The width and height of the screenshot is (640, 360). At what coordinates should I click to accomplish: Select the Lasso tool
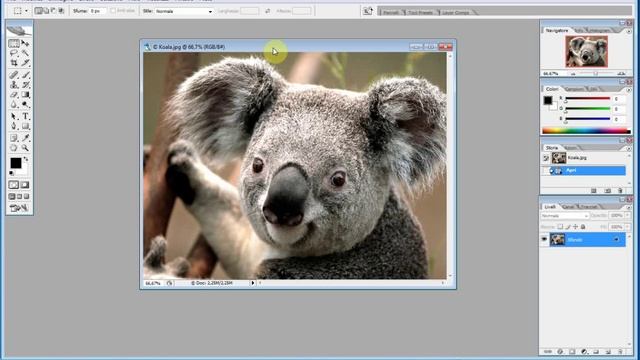(x=14, y=53)
